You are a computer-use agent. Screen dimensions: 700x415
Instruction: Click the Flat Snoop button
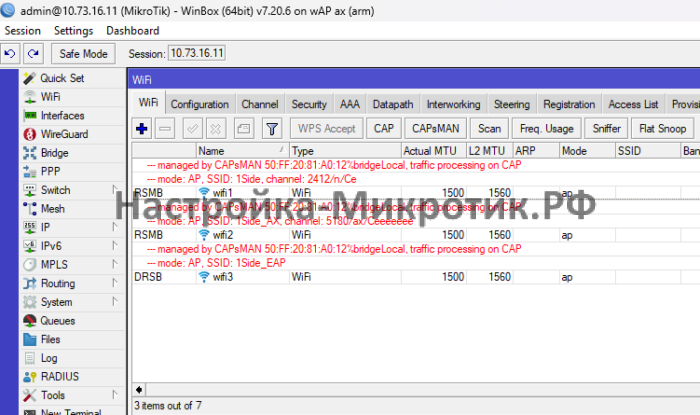(x=662, y=129)
